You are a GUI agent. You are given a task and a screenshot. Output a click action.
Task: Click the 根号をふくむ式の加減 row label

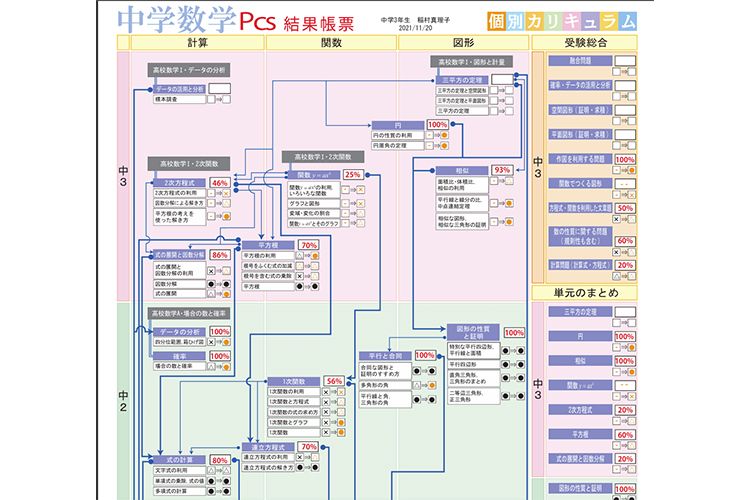click(268, 266)
